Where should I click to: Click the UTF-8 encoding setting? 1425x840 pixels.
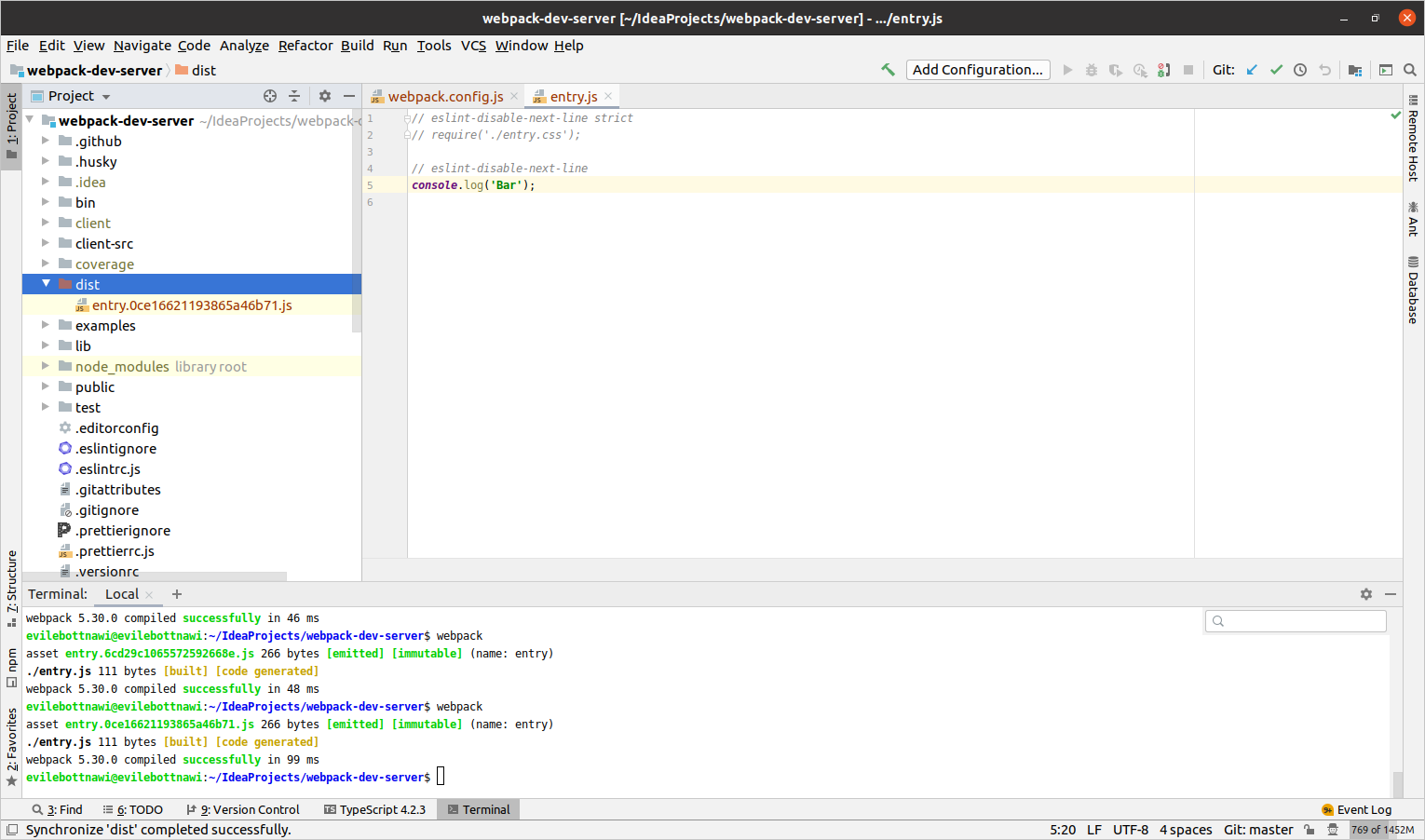click(1131, 830)
